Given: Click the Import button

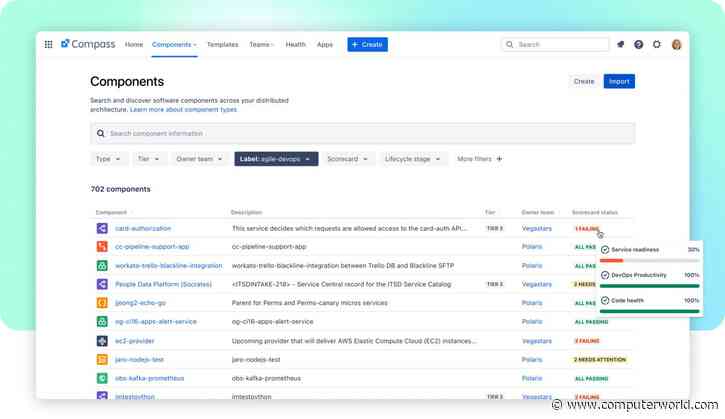Looking at the screenshot, I should [x=619, y=81].
